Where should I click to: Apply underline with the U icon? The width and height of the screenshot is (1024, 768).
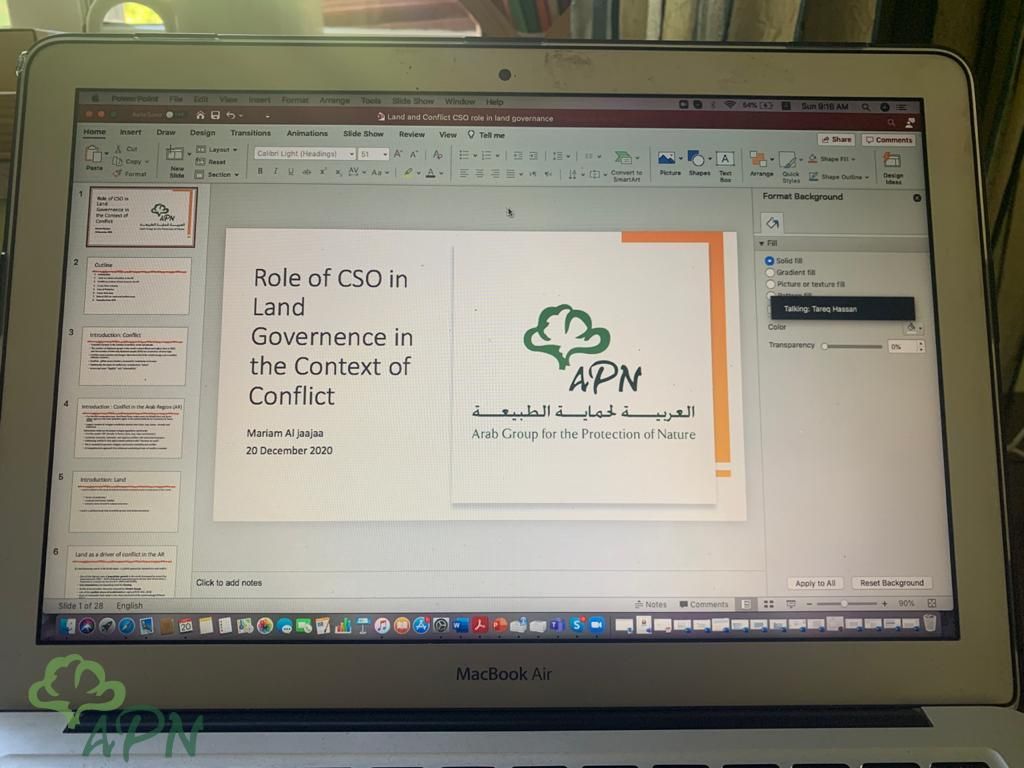point(291,172)
